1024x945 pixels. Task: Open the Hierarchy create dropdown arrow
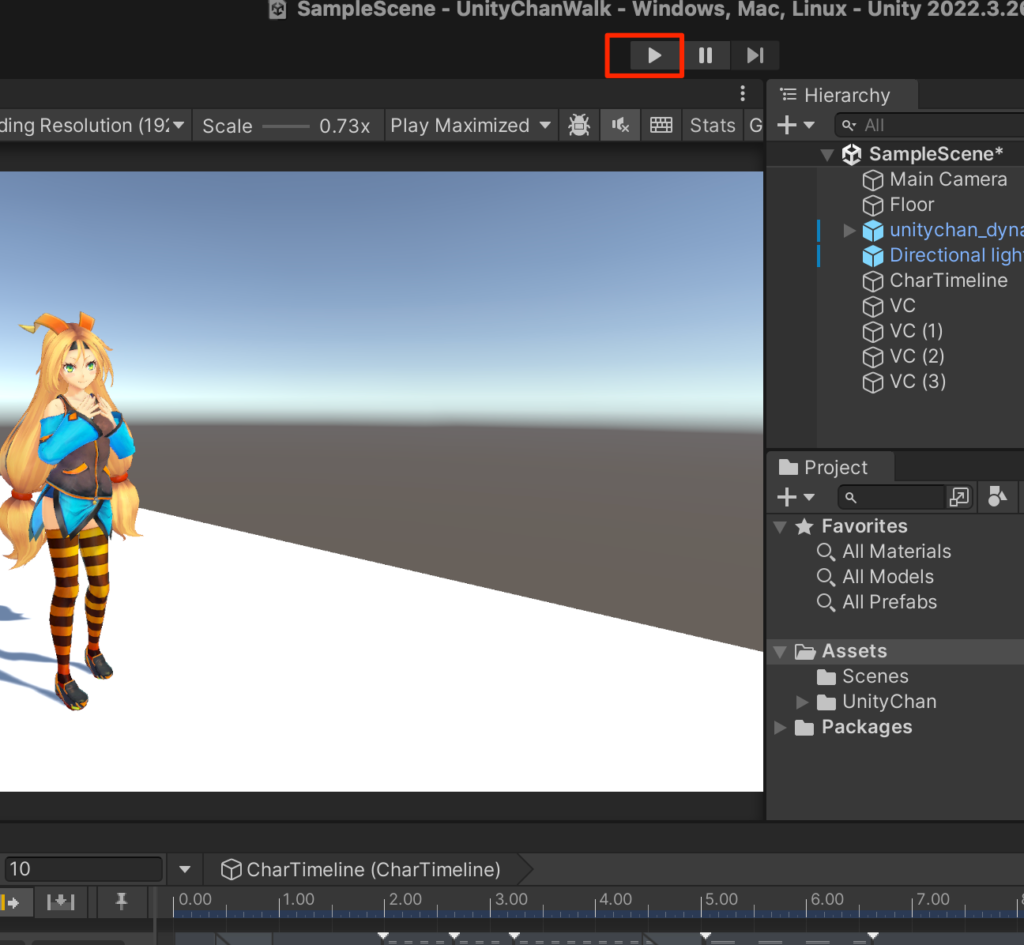(809, 125)
